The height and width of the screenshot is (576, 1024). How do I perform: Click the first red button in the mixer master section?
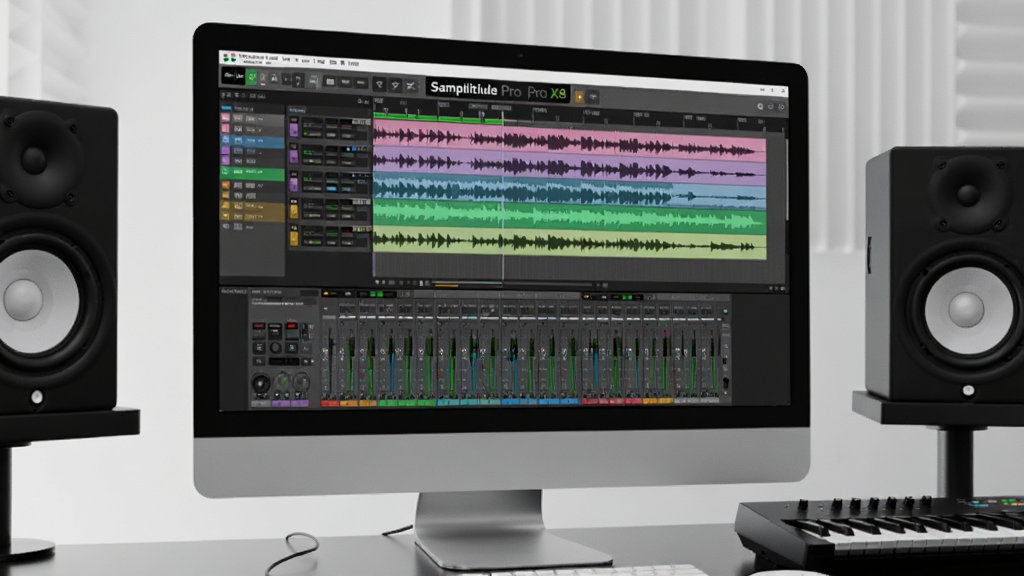[x=259, y=326]
